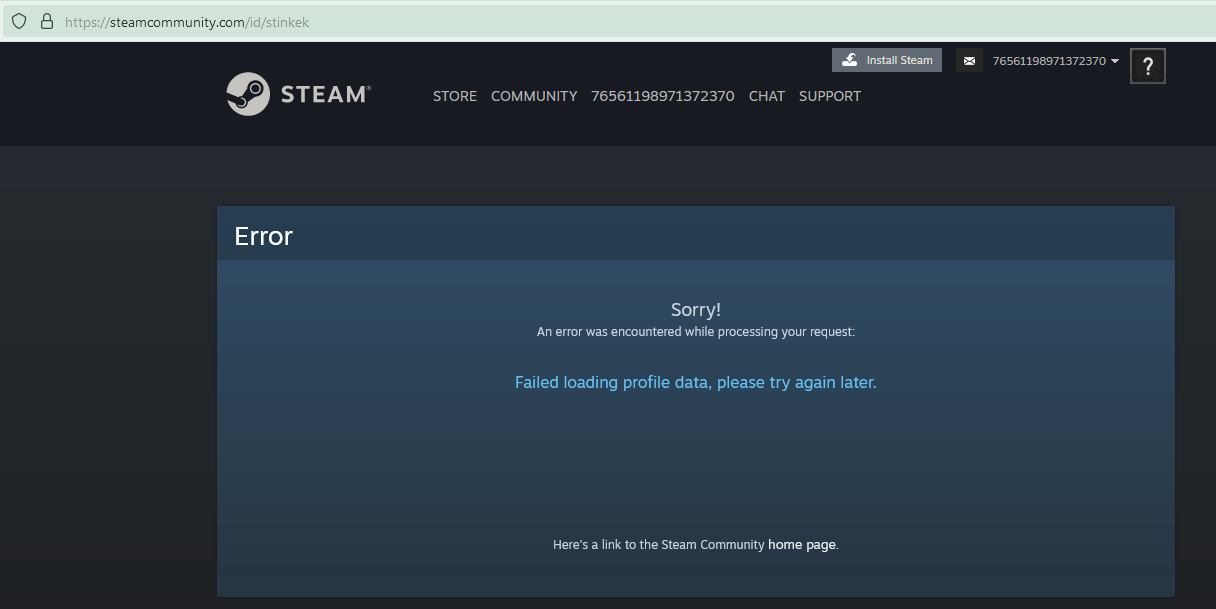Open the SUPPORT menu item

click(x=830, y=96)
